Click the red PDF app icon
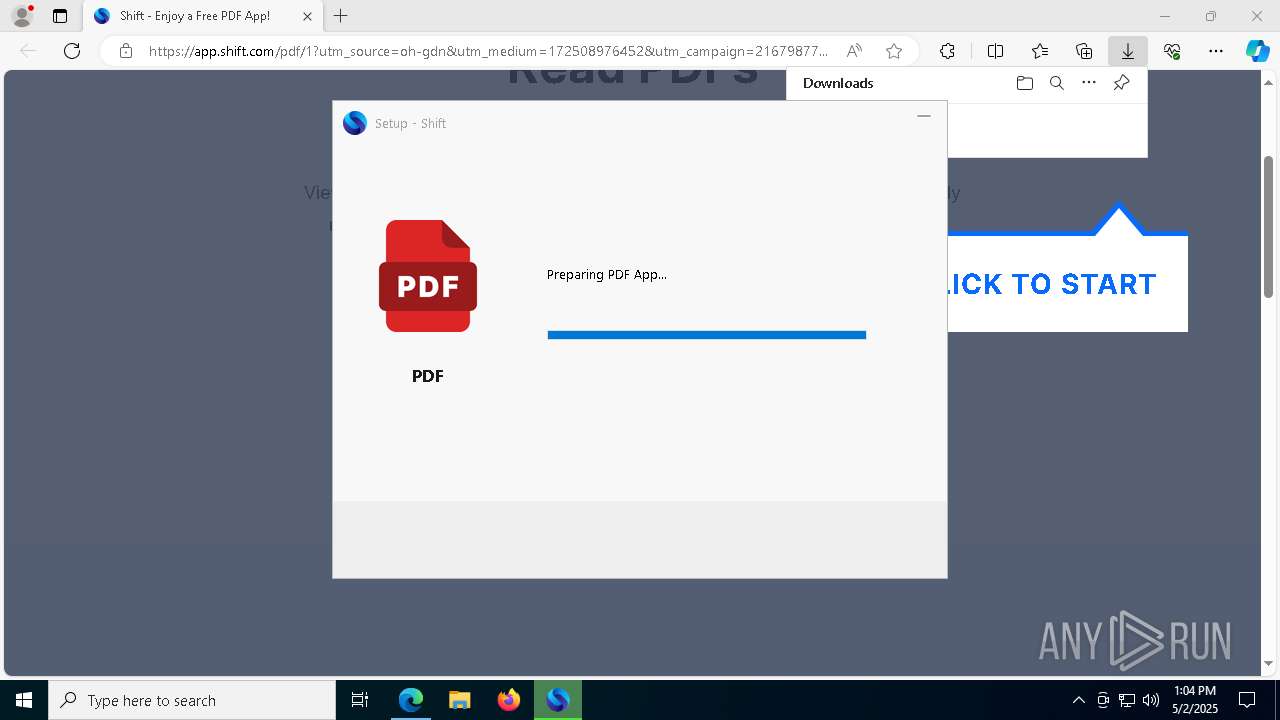Screen dimensions: 1280x720 coord(428,276)
